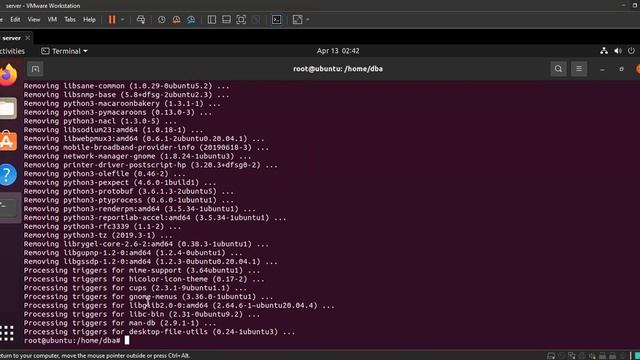Image resolution: width=640 pixels, height=360 pixels.
Task: Open the terminal hamburger menu
Action: (x=579, y=69)
